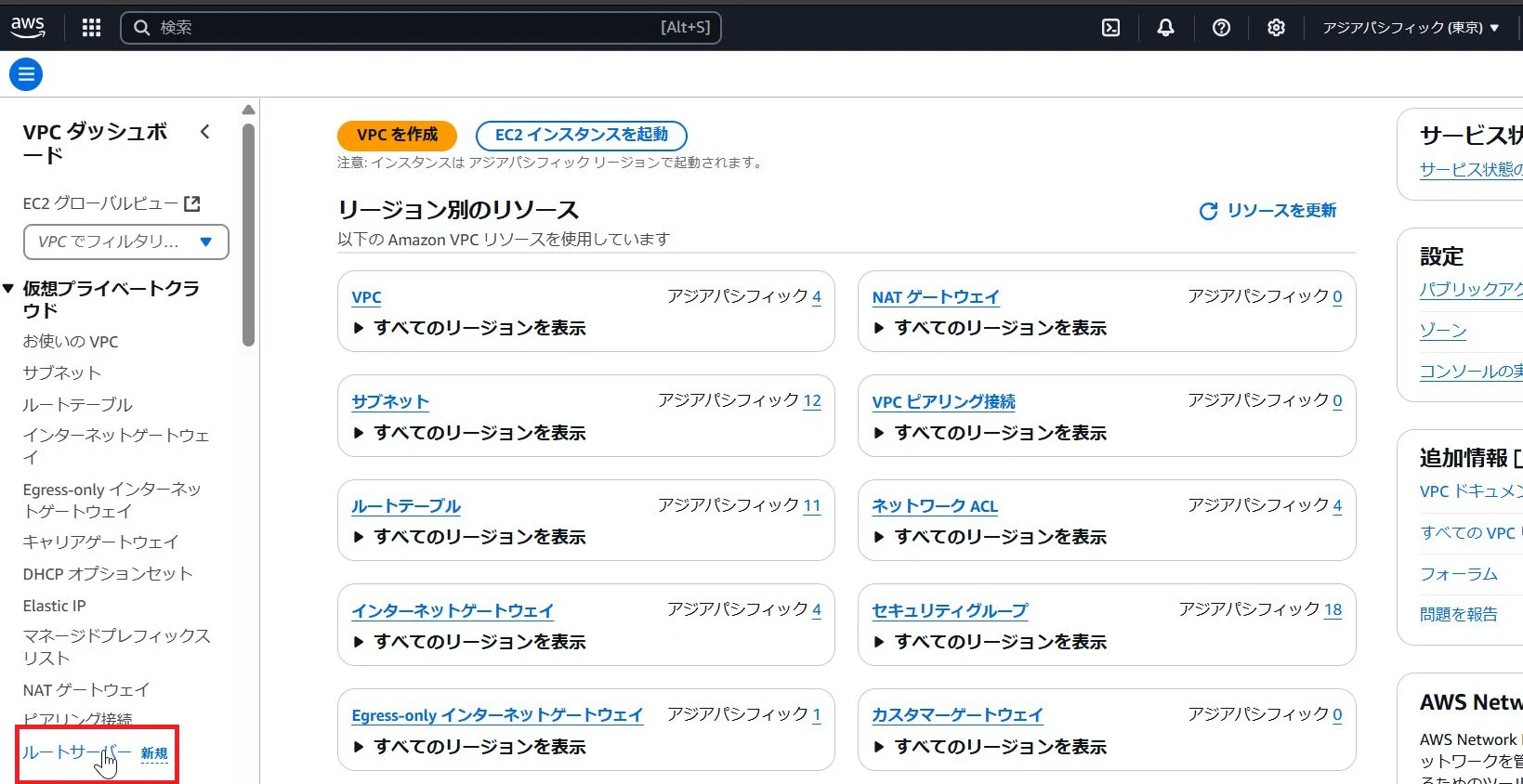This screenshot has height=784, width=1523.
Task: Open Elastic IP in the sidebar
Action: 54,606
